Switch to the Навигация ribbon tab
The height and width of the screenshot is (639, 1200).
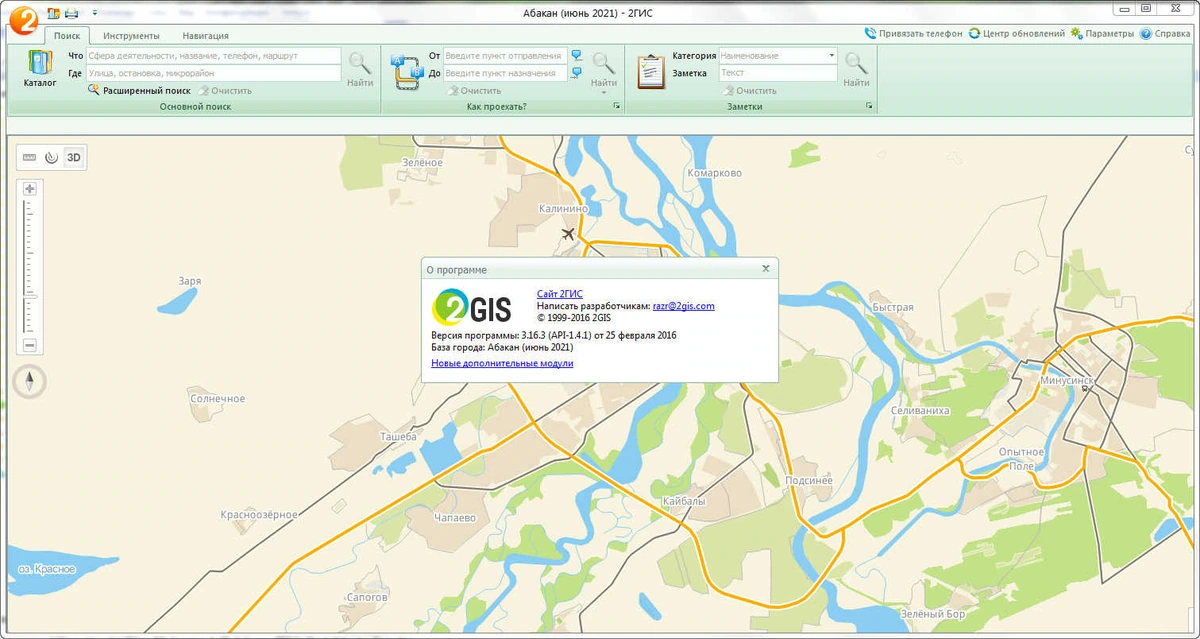tap(205, 35)
